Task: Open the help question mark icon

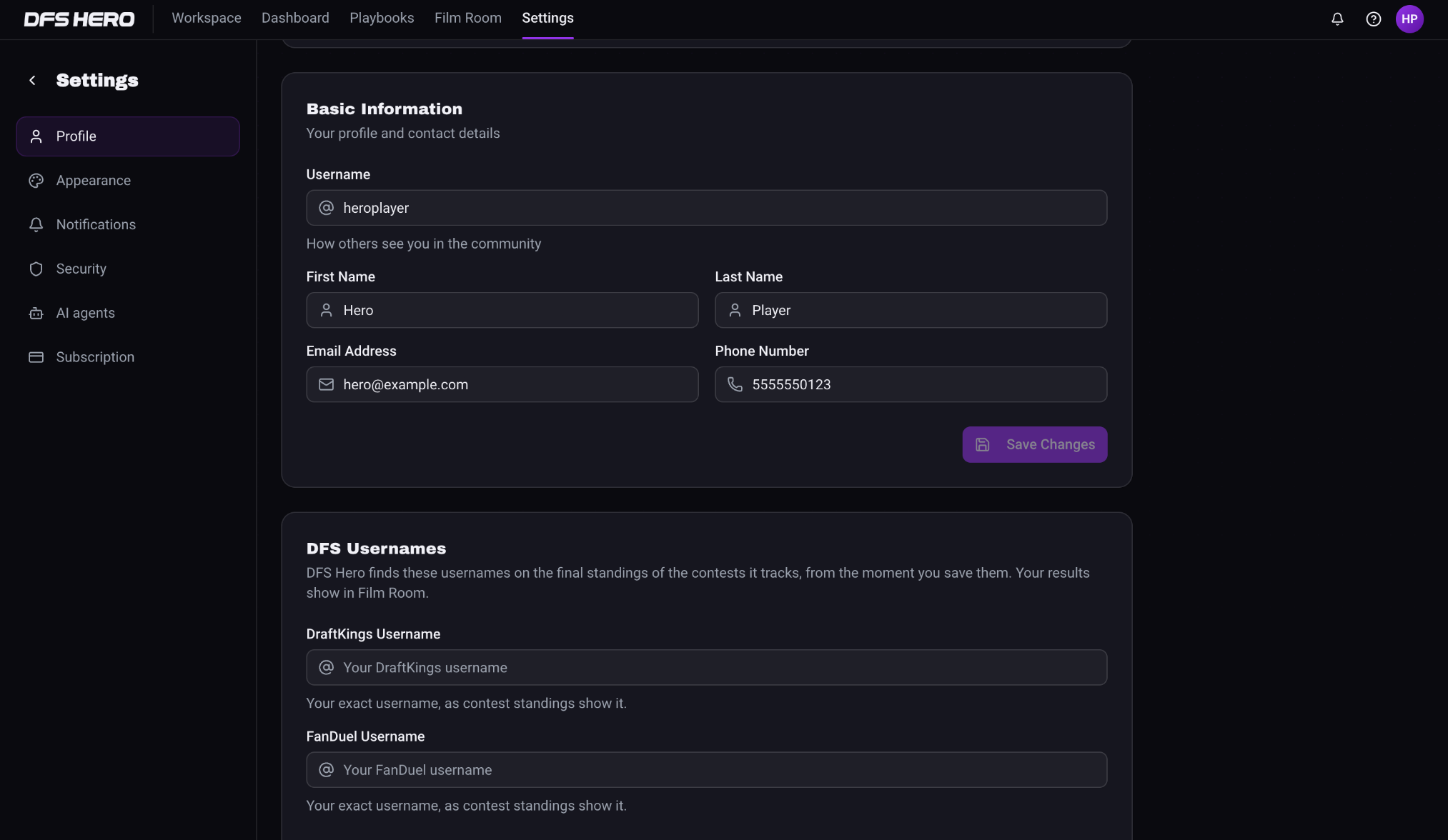Action: (x=1373, y=19)
